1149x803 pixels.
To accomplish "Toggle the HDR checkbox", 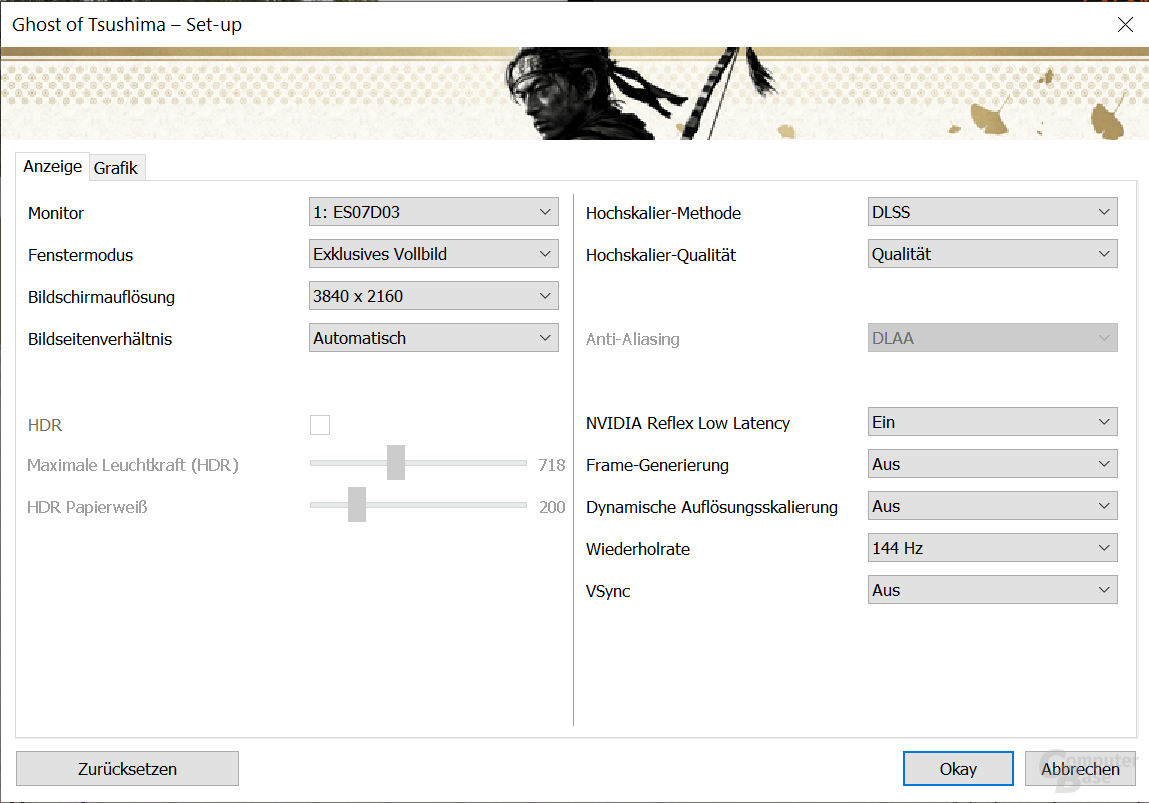I will [319, 425].
